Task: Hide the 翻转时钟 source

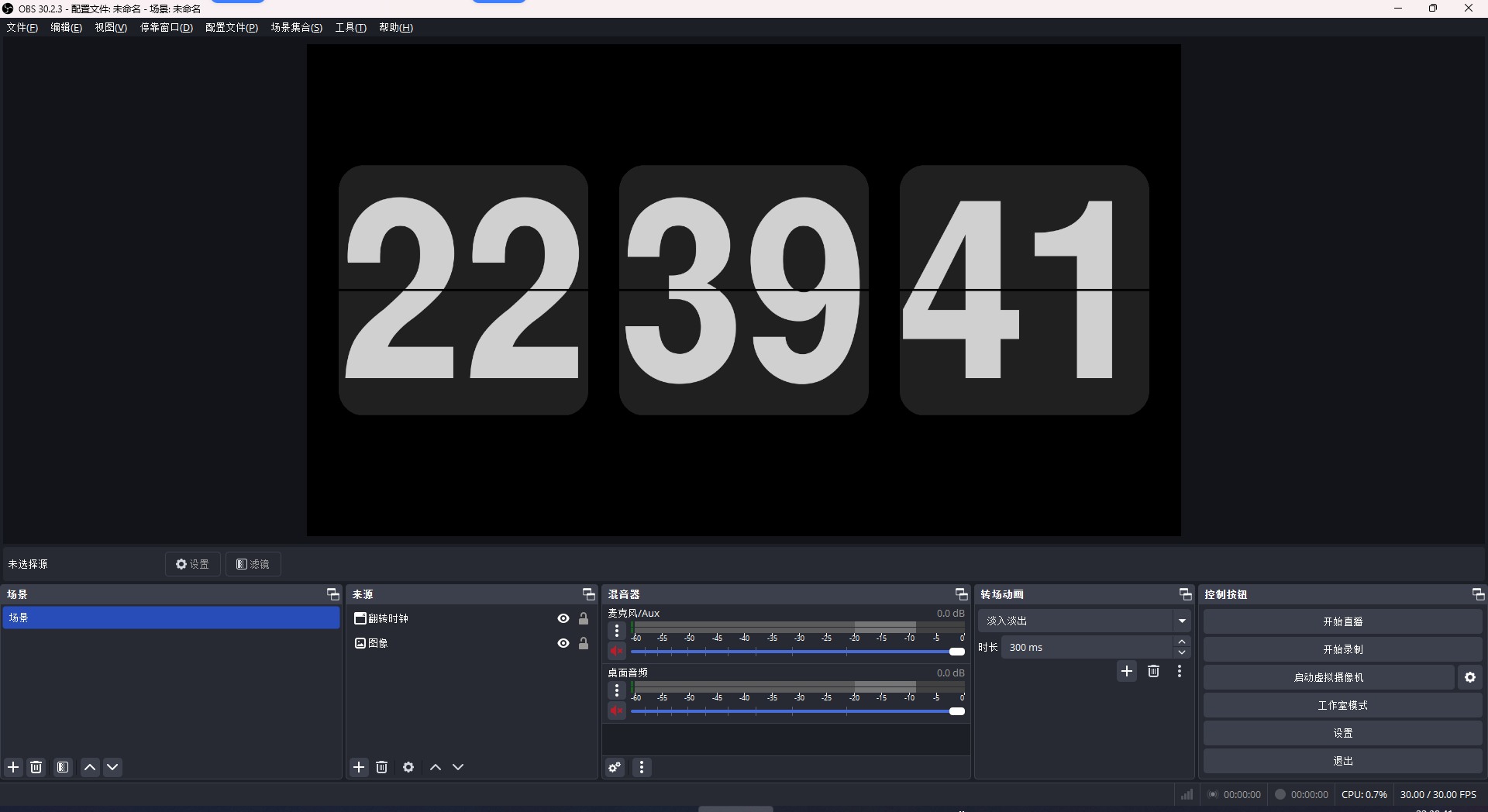Action: point(563,618)
